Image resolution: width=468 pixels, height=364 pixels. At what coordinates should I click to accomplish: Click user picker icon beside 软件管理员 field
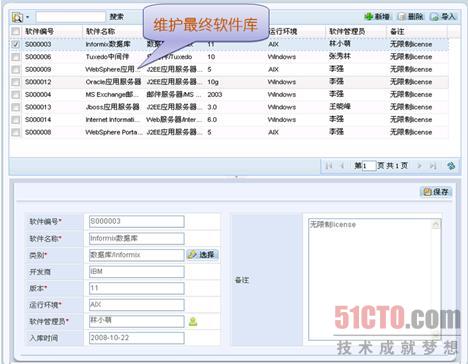click(193, 322)
